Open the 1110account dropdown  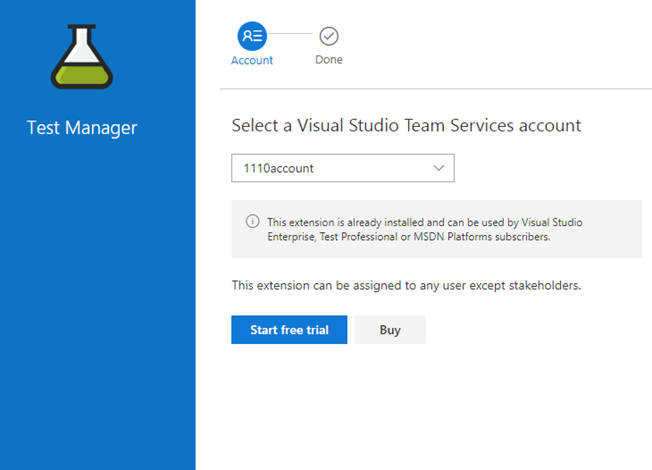point(343,168)
